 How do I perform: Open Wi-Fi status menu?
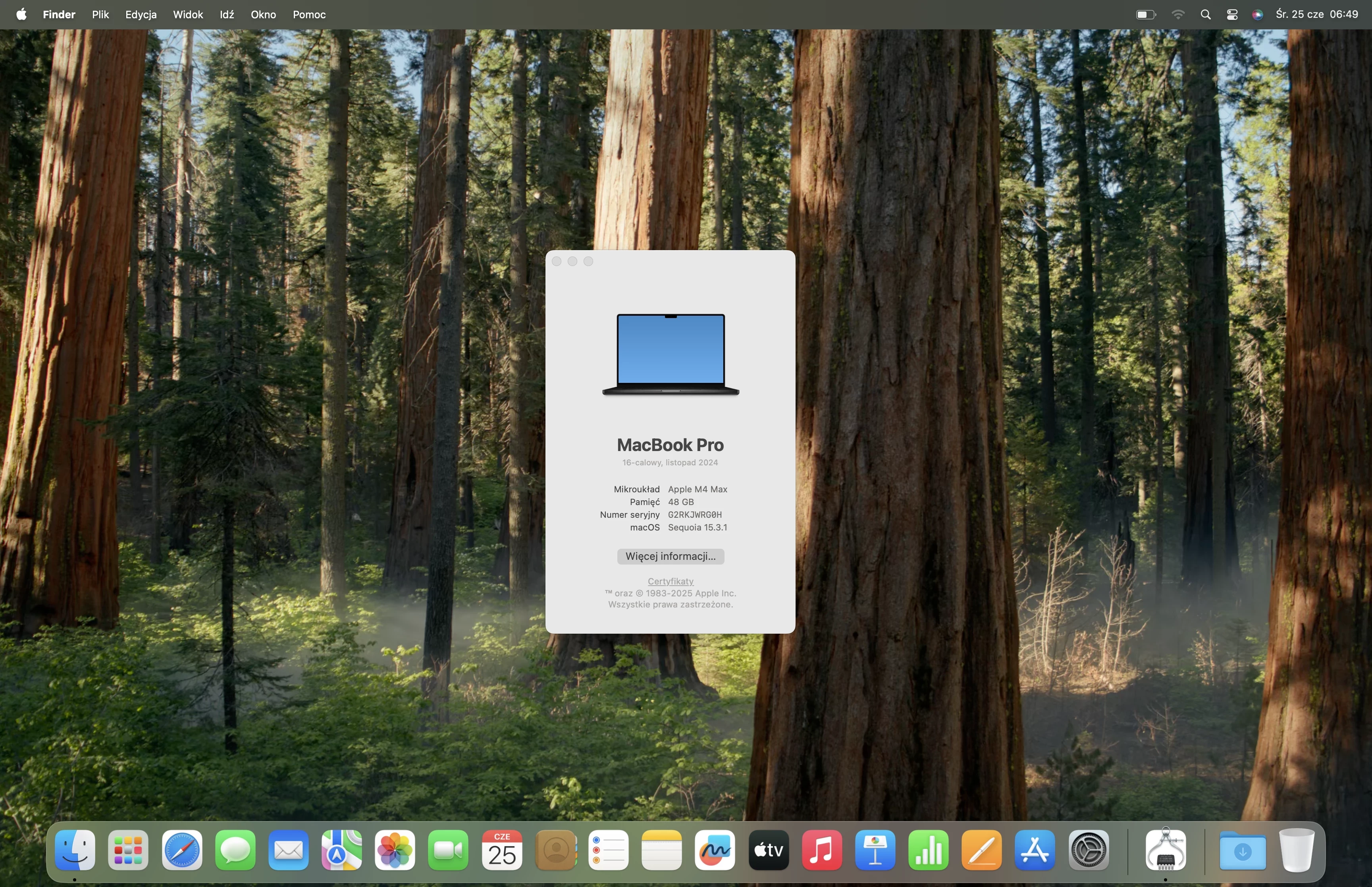pyautogui.click(x=1178, y=14)
